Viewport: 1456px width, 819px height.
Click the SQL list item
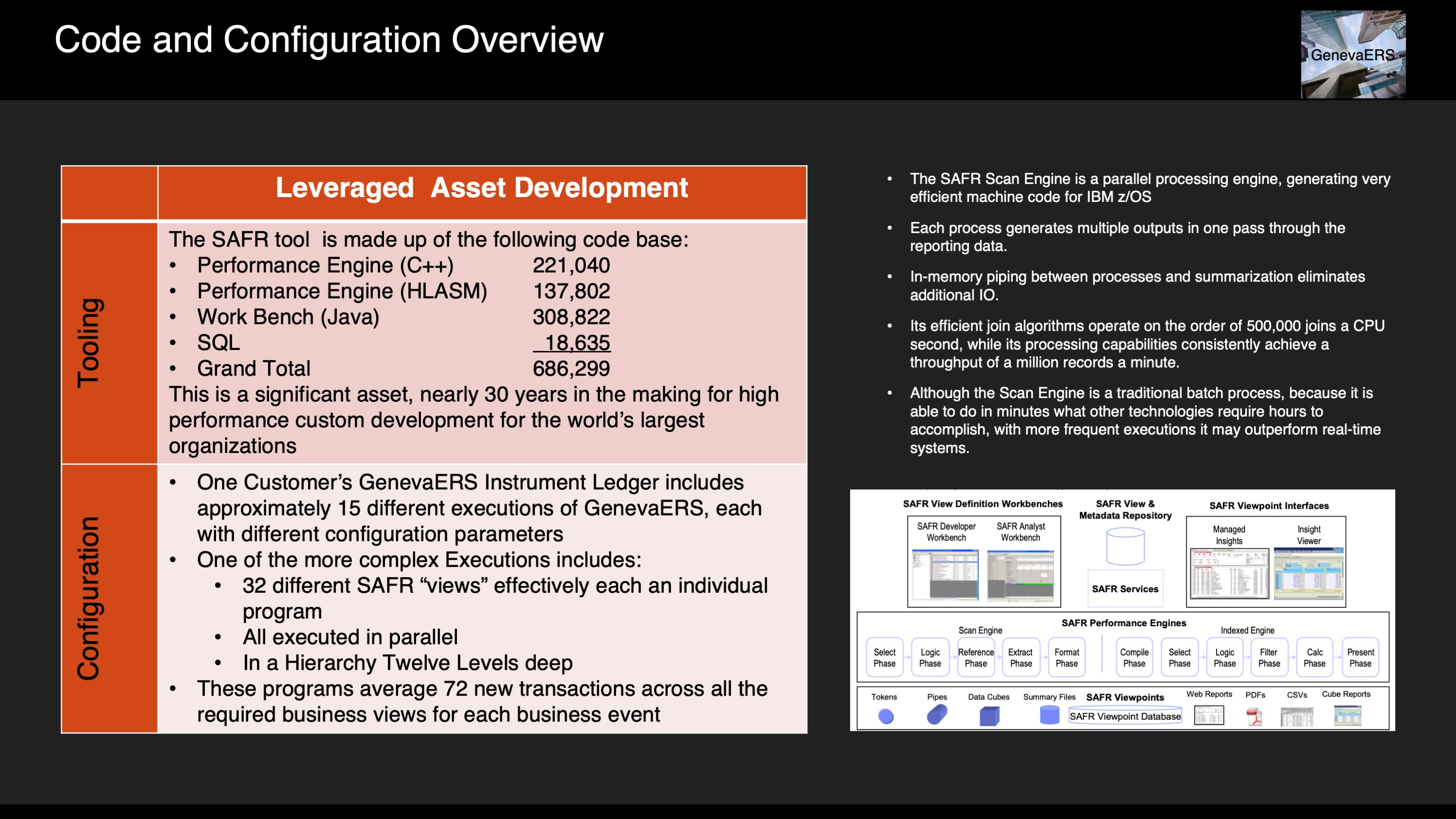click(x=218, y=343)
